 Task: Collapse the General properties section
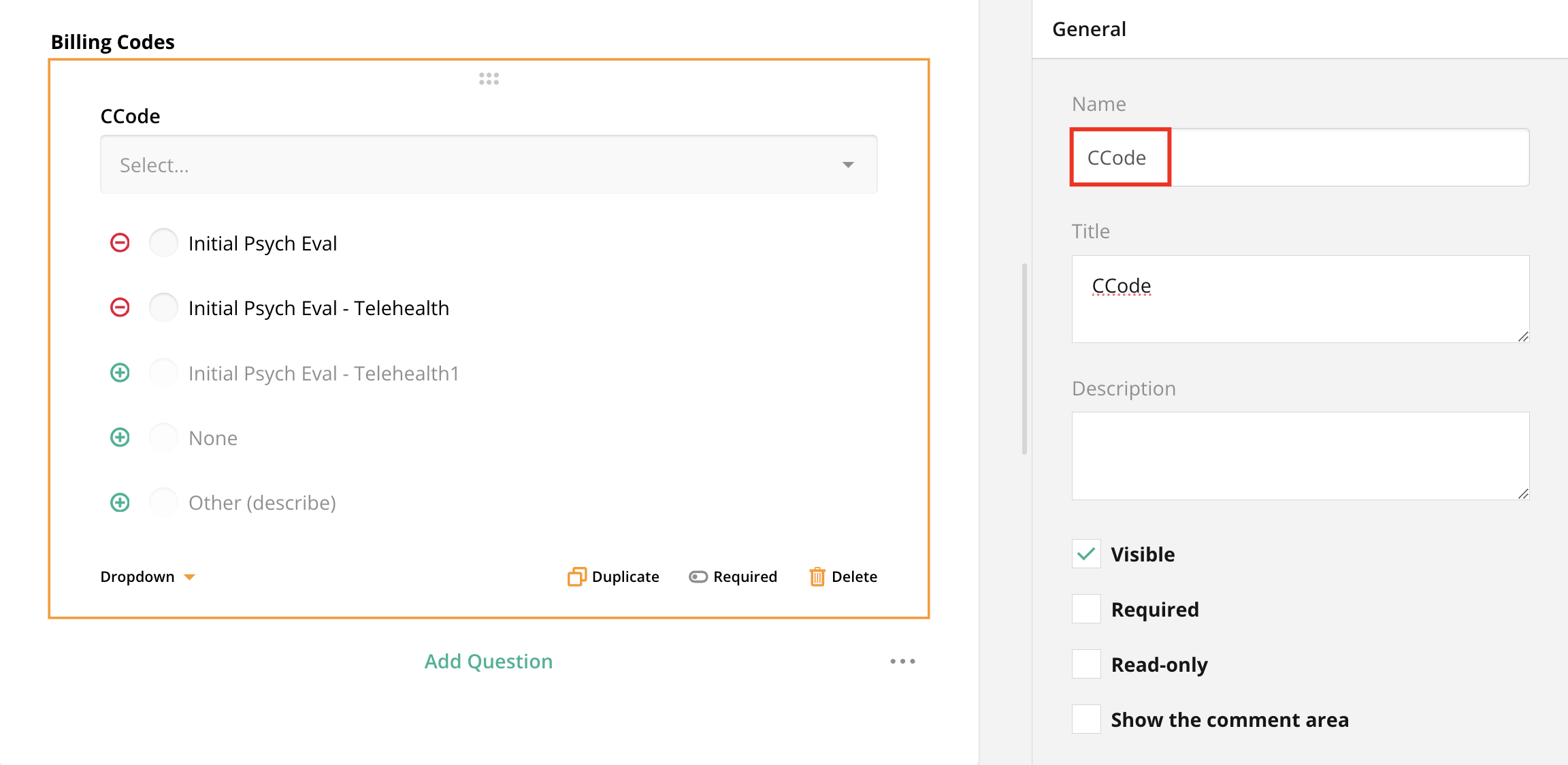[1089, 29]
